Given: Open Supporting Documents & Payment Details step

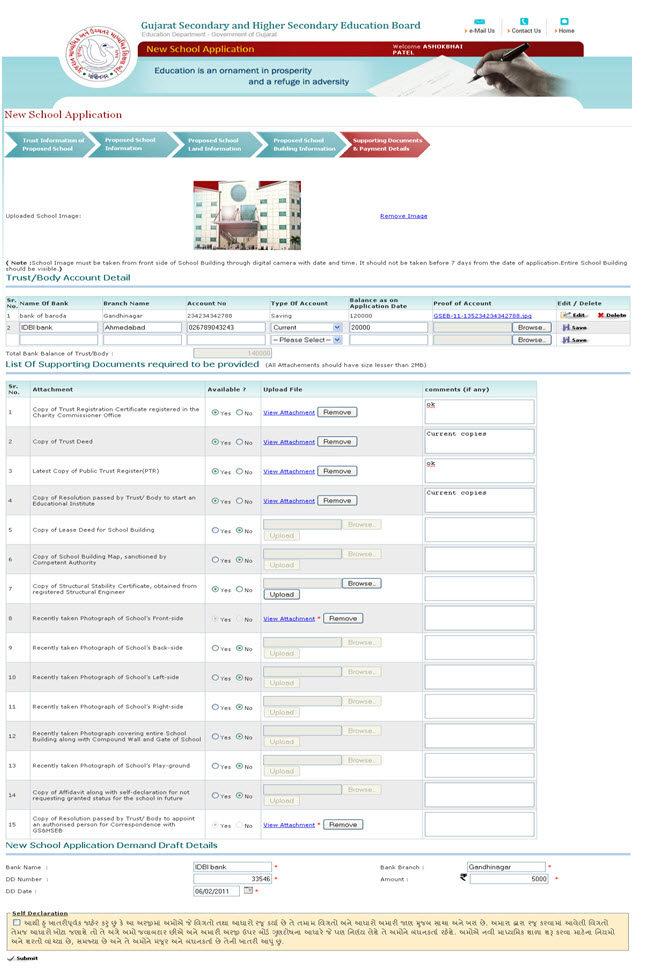Looking at the screenshot, I should 383,145.
